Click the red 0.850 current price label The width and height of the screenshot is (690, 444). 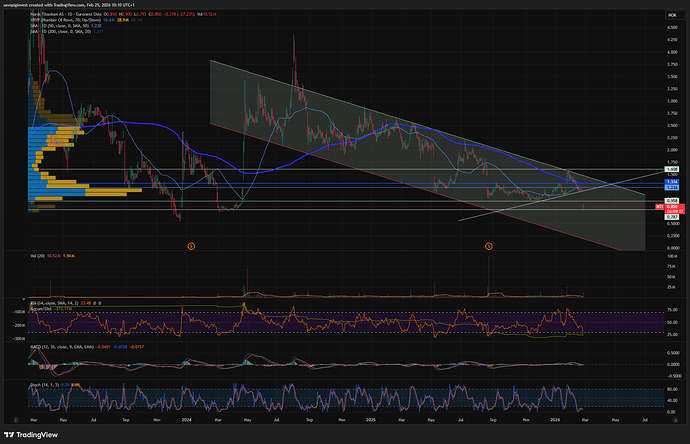(673, 206)
